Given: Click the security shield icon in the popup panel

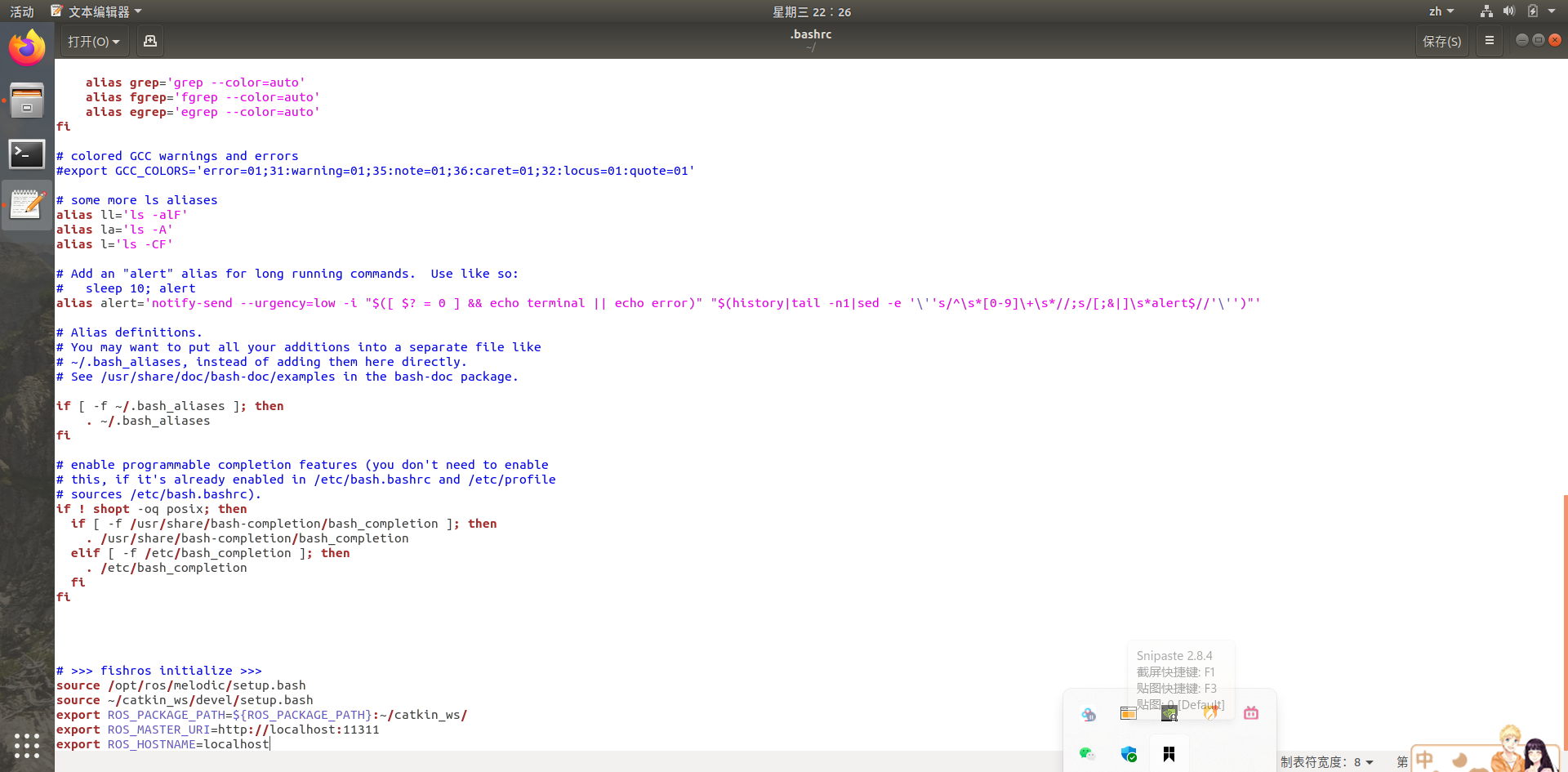Looking at the screenshot, I should pos(1128,754).
